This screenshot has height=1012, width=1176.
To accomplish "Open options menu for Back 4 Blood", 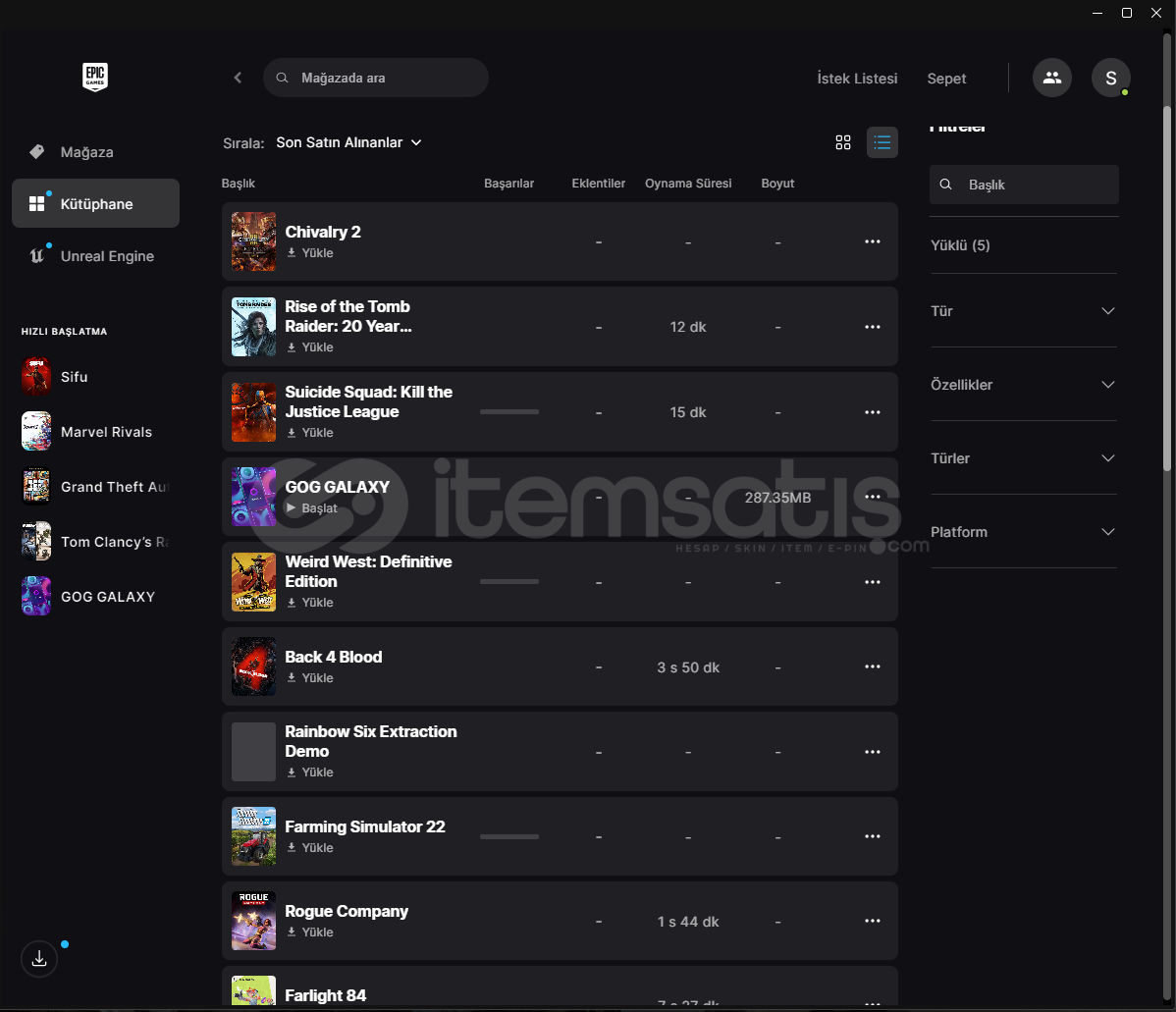I will (x=873, y=666).
